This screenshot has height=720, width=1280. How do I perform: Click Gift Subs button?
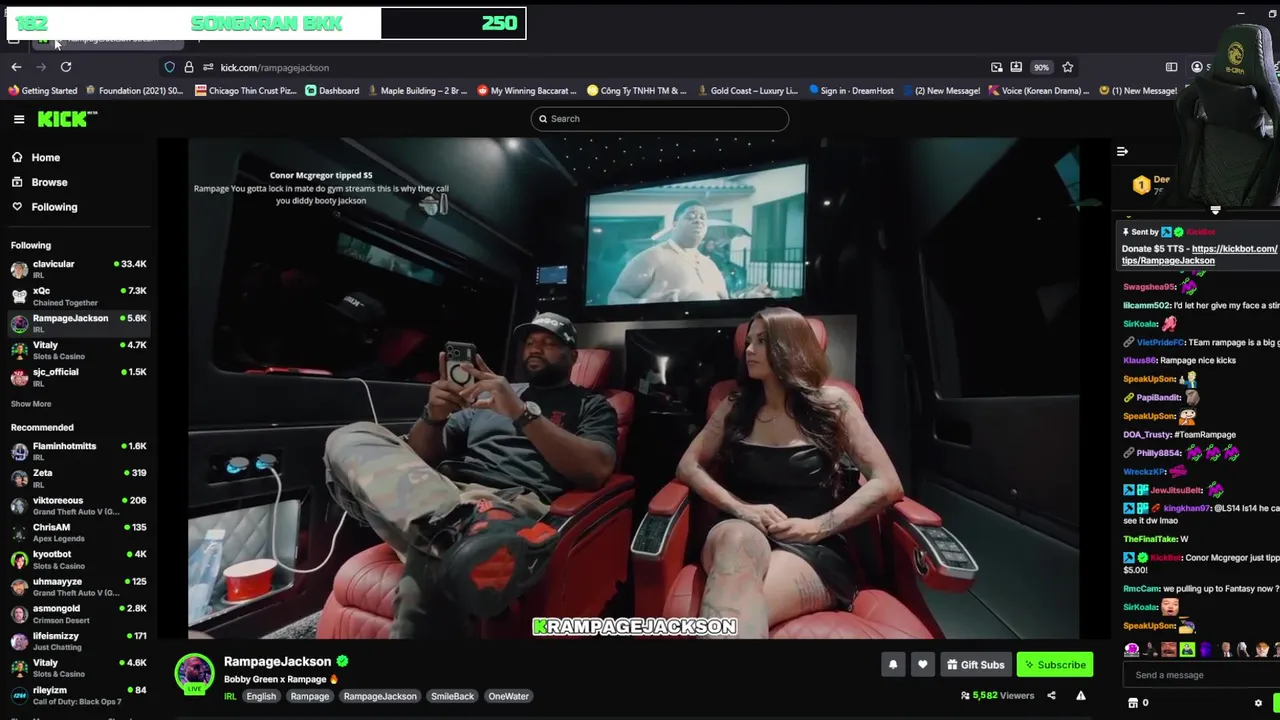(x=975, y=664)
